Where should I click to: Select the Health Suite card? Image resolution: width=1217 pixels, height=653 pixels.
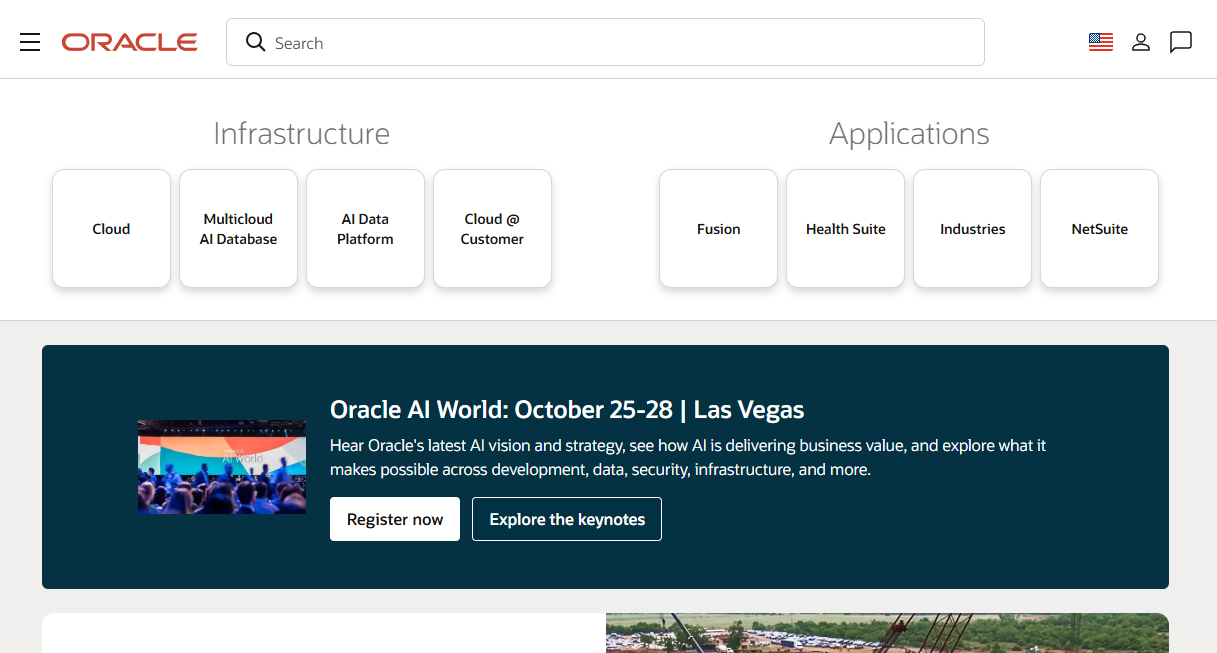[845, 229]
